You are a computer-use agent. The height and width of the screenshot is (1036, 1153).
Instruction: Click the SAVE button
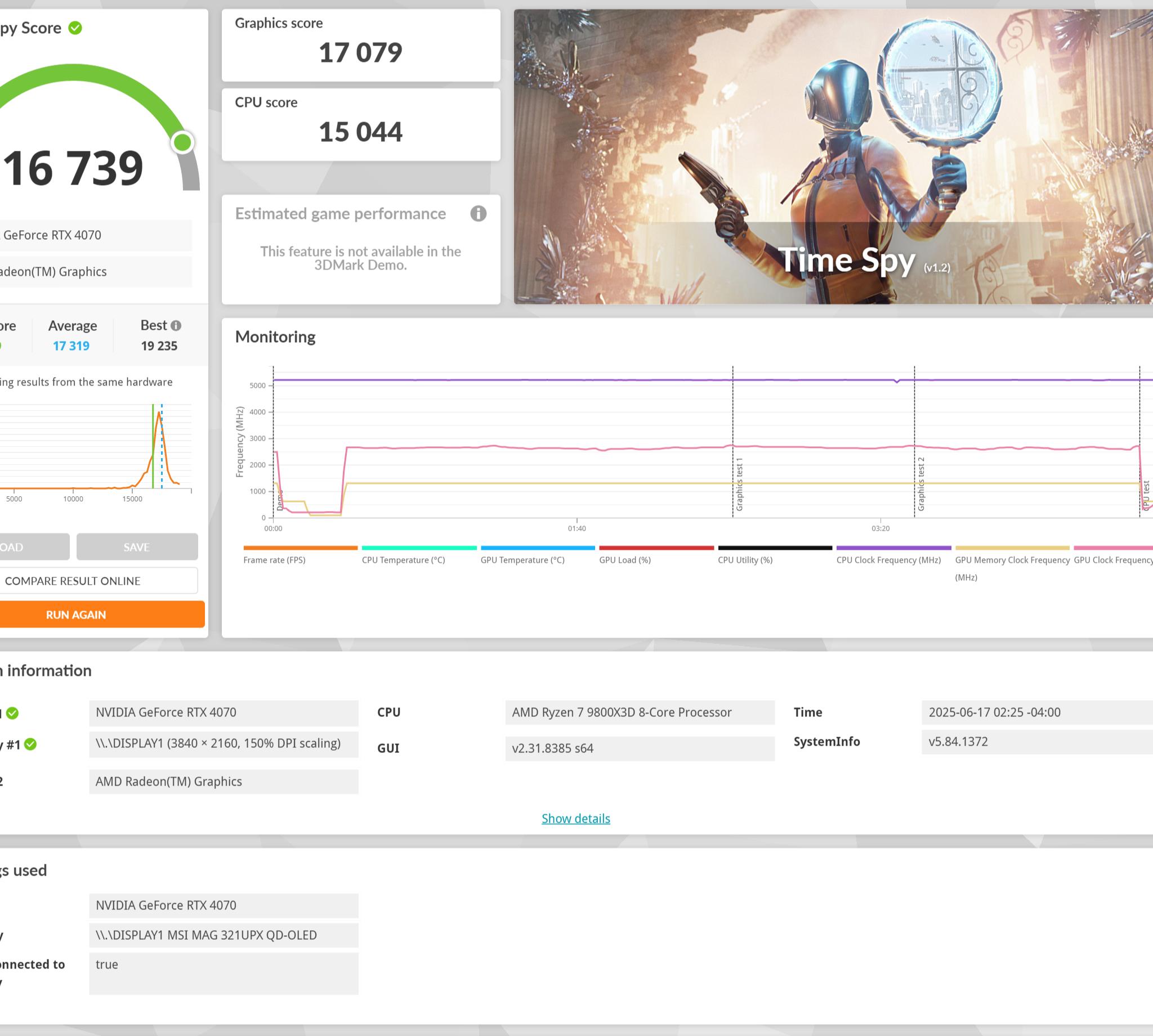(x=137, y=547)
